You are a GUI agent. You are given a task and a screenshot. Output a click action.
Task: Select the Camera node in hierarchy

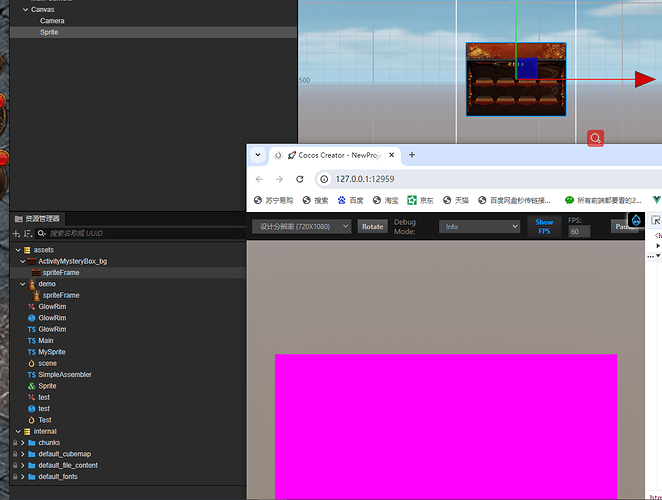point(52,21)
